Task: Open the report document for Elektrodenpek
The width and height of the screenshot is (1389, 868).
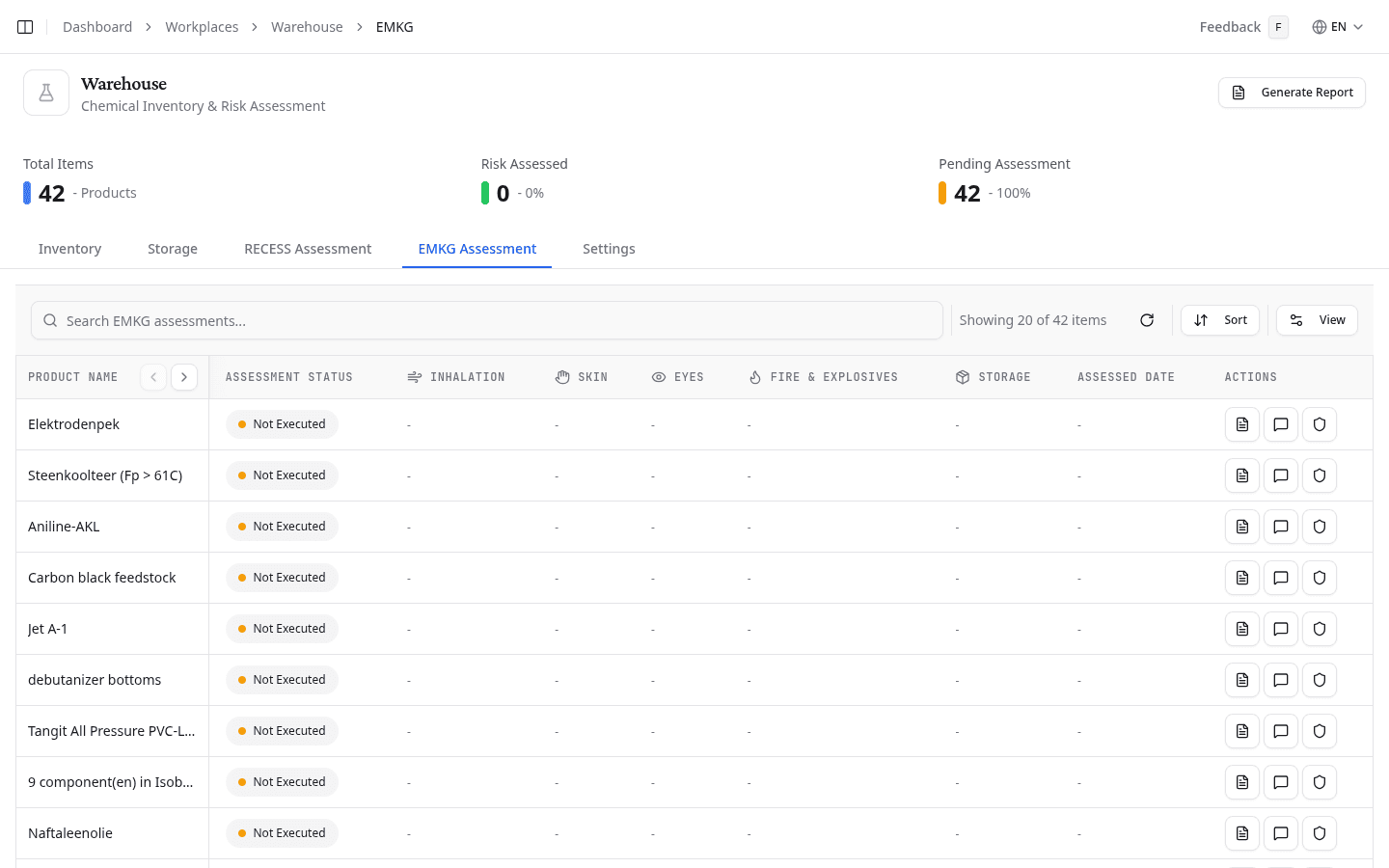Action: [x=1241, y=424]
